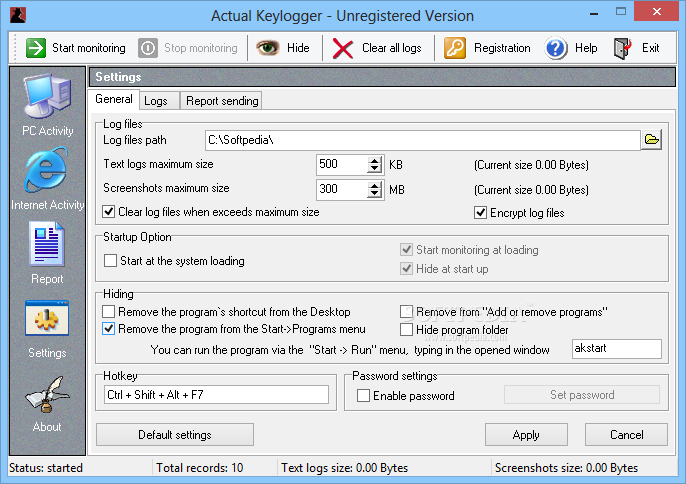This screenshot has height=484, width=686.
Task: Click the run command field containing akstart
Action: tap(616, 349)
